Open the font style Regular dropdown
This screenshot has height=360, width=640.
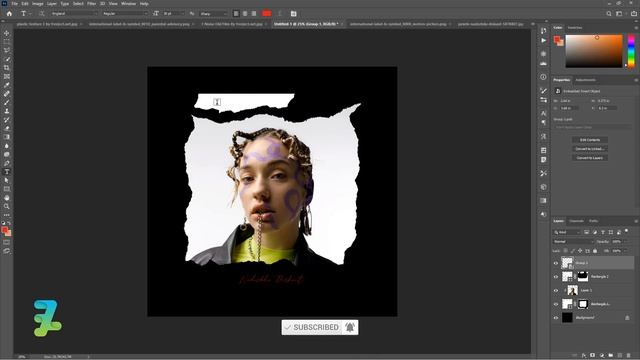(x=124, y=13)
